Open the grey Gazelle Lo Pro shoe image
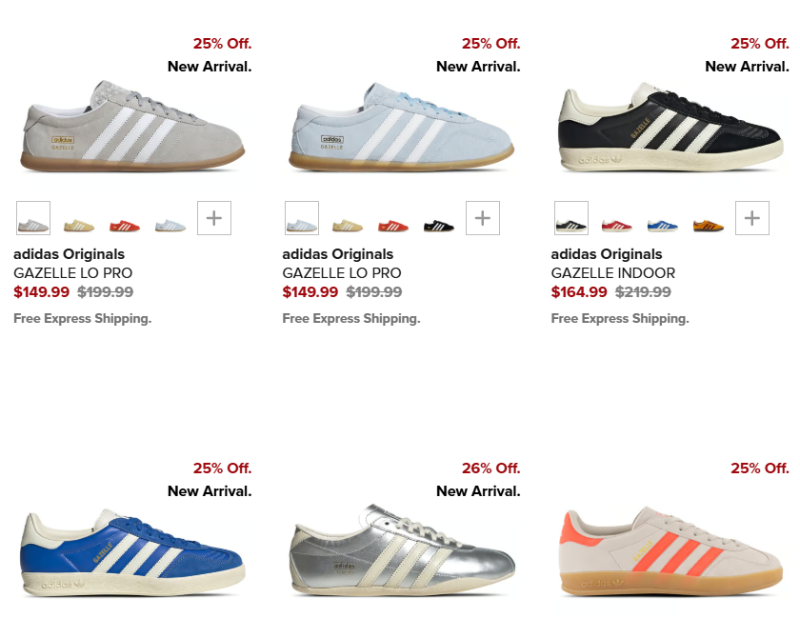Viewport: 800px width, 618px height. [x=133, y=126]
